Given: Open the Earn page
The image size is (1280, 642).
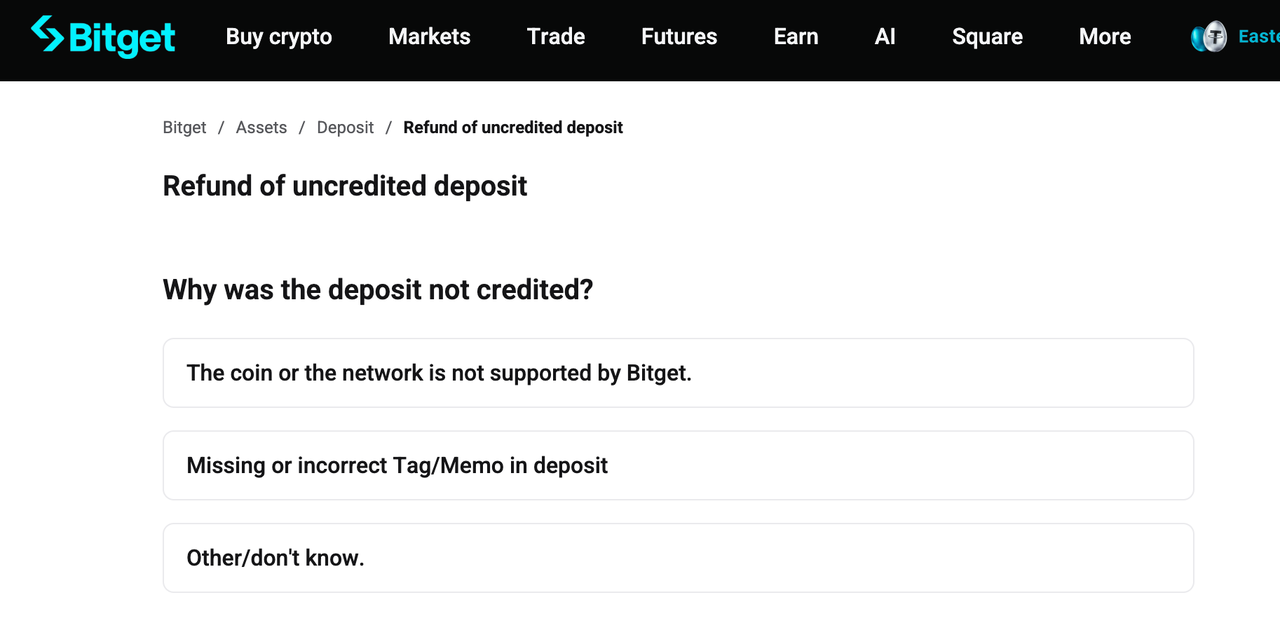Looking at the screenshot, I should tap(795, 37).
